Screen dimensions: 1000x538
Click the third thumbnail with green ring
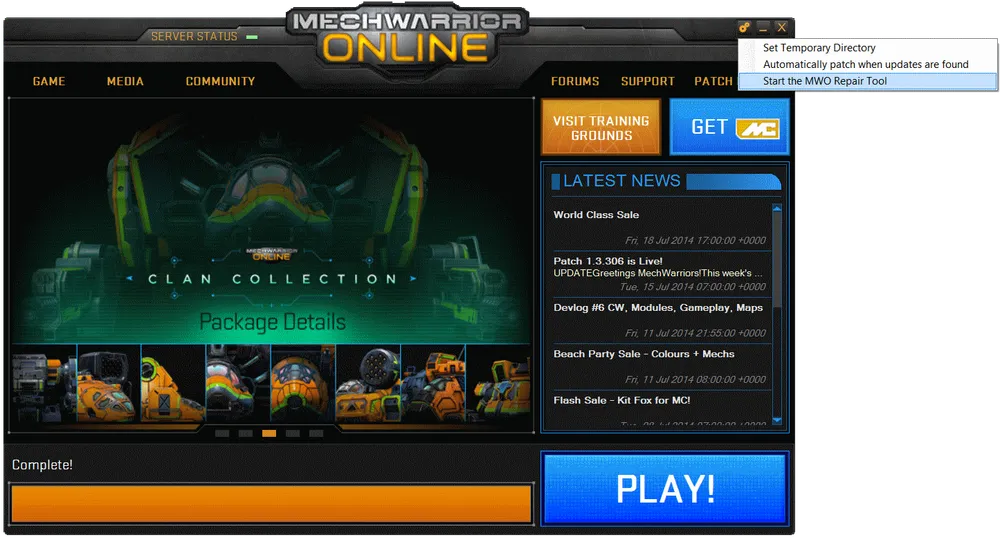173,383
